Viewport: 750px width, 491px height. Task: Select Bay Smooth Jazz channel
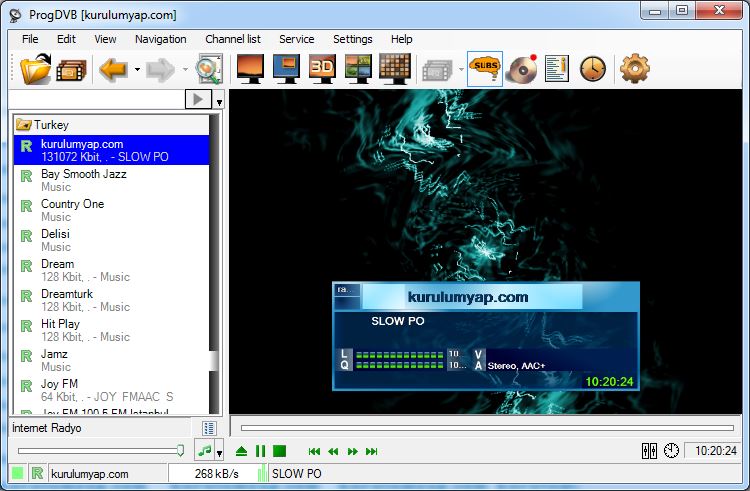111,180
